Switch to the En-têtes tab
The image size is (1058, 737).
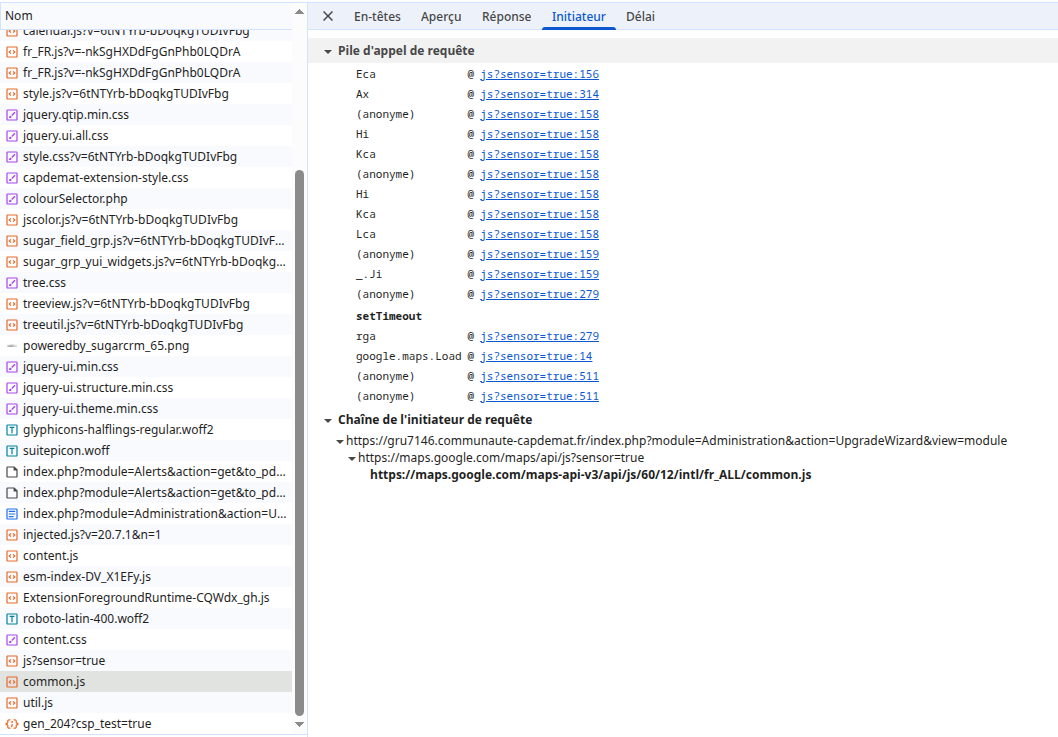pos(377,16)
